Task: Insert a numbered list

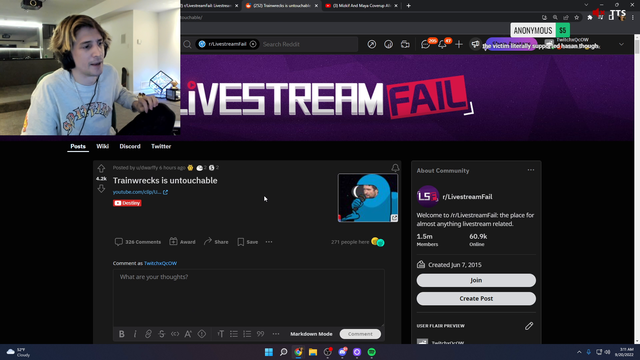Action: 247,334
